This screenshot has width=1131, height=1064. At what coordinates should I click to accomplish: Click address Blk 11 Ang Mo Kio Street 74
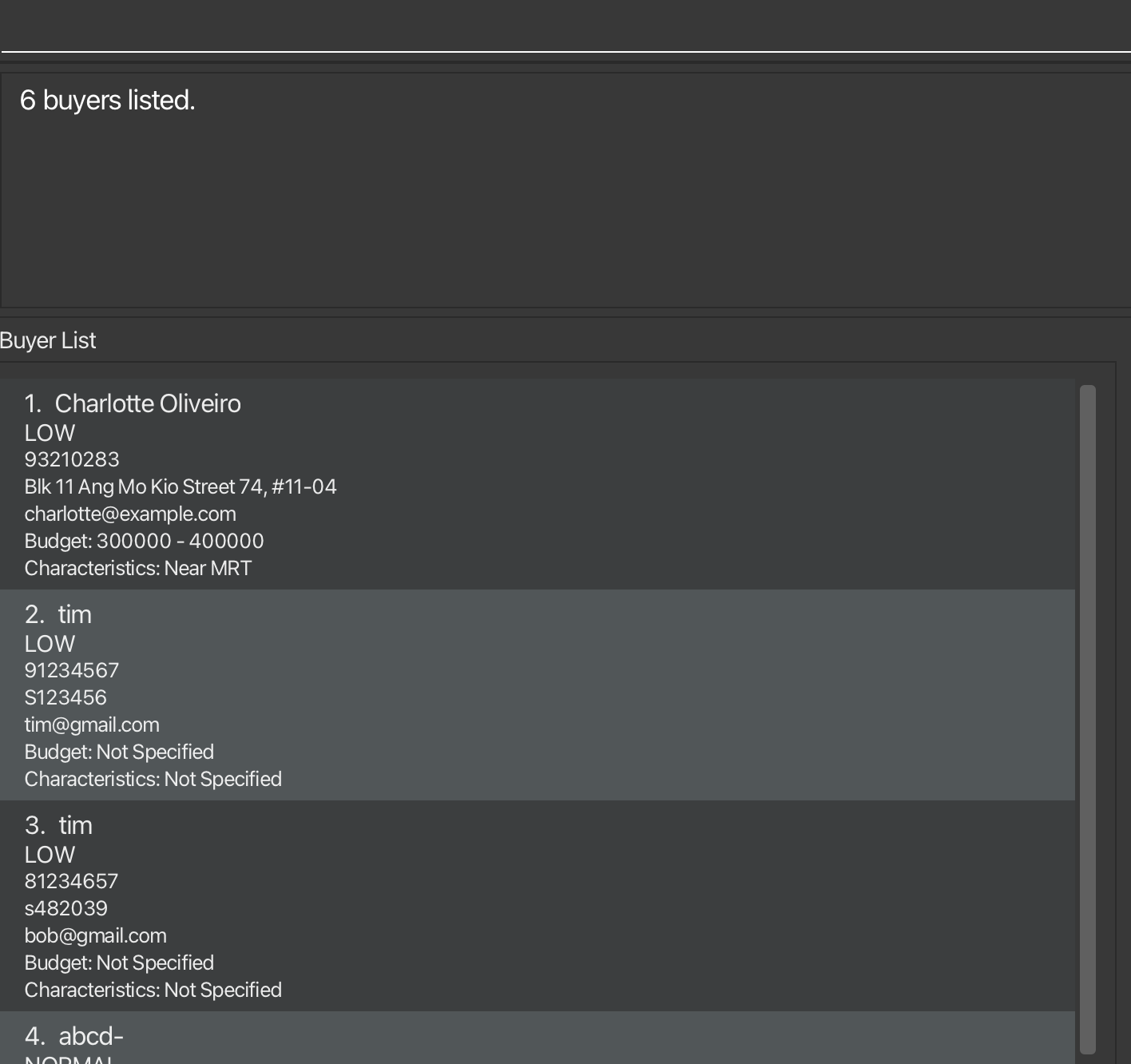(x=181, y=486)
